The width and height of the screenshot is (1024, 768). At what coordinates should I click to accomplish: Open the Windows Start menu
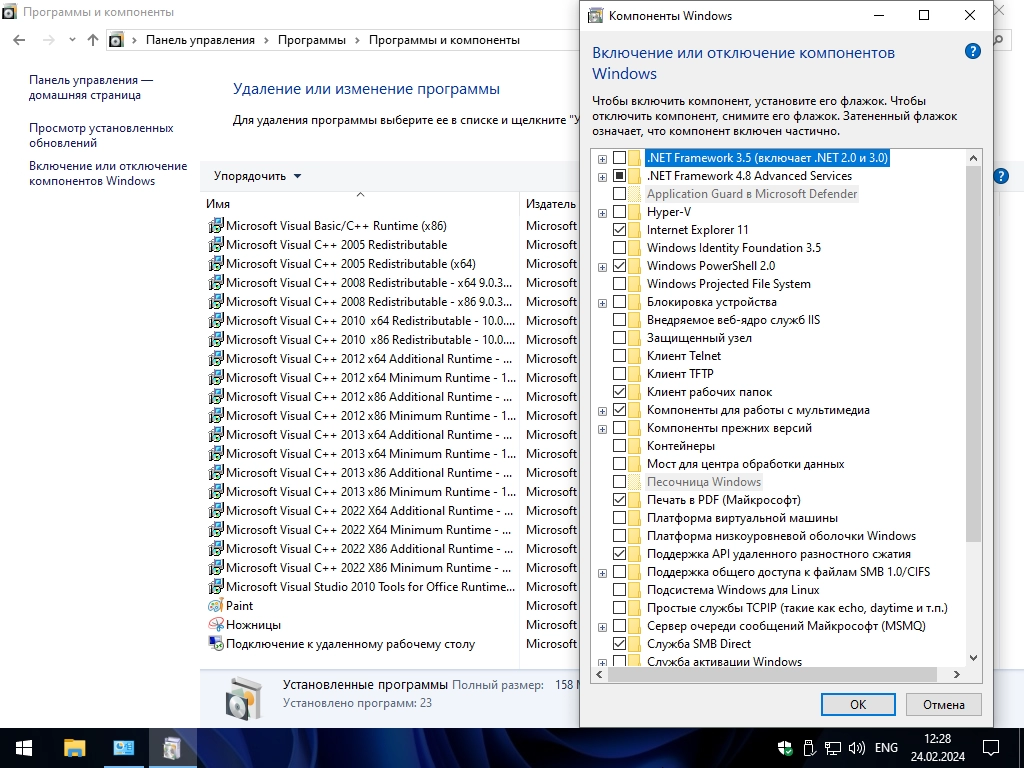[24, 748]
